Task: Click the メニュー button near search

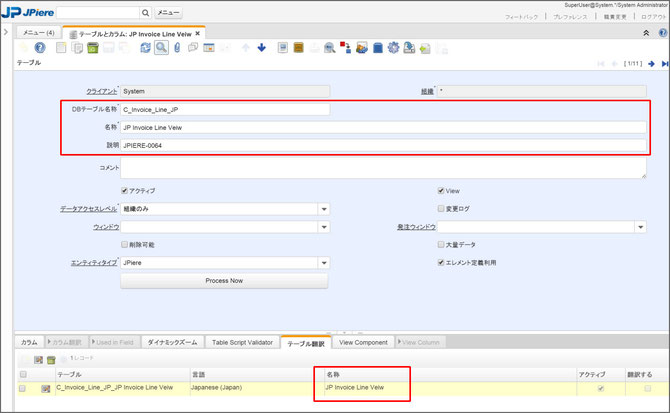Action: (168, 13)
